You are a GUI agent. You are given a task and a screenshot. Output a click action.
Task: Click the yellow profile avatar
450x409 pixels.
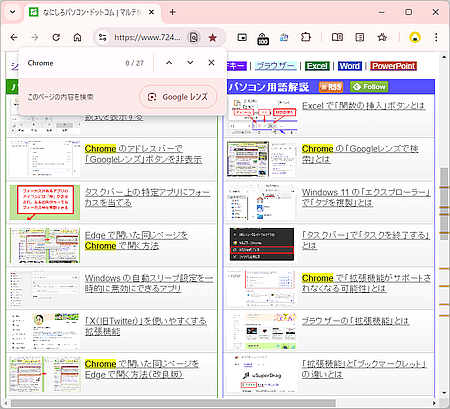tap(415, 37)
